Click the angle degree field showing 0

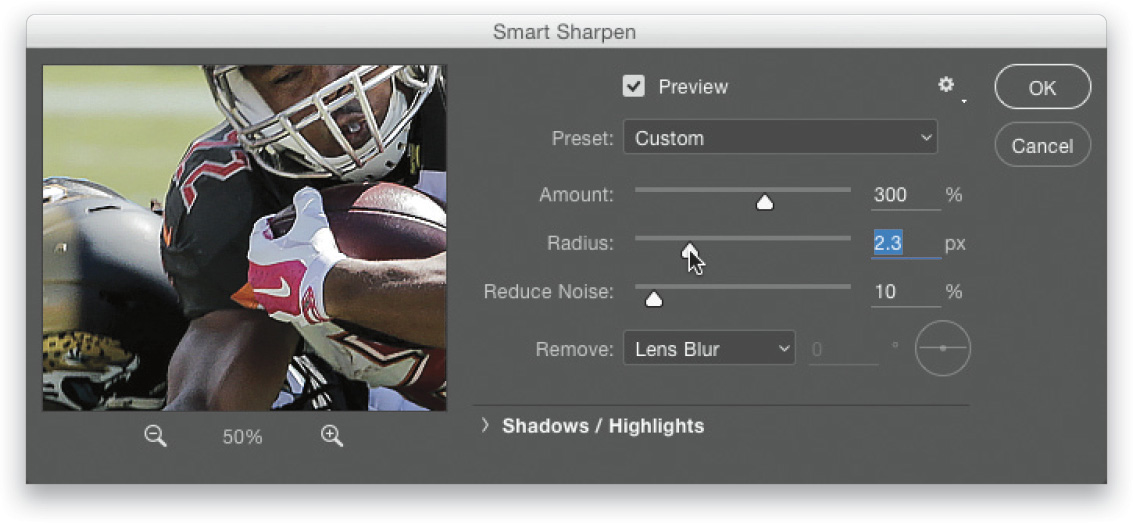[843, 350]
